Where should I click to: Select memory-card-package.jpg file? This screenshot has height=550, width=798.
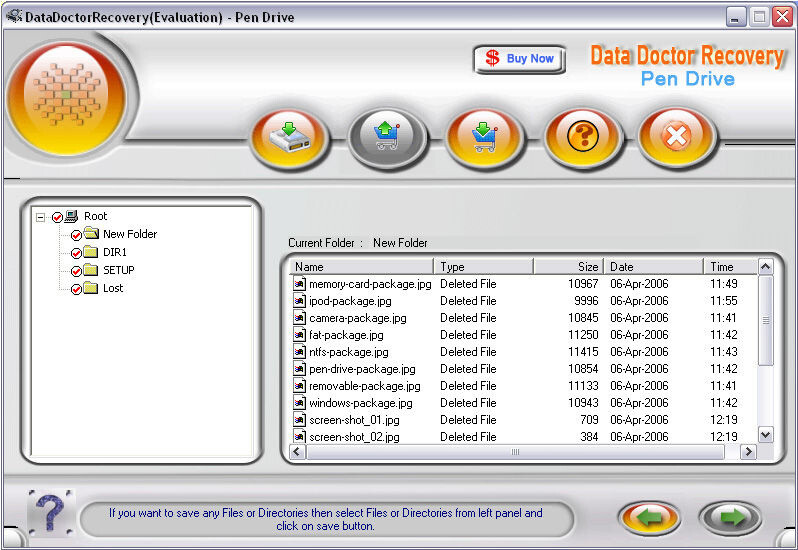[370, 284]
